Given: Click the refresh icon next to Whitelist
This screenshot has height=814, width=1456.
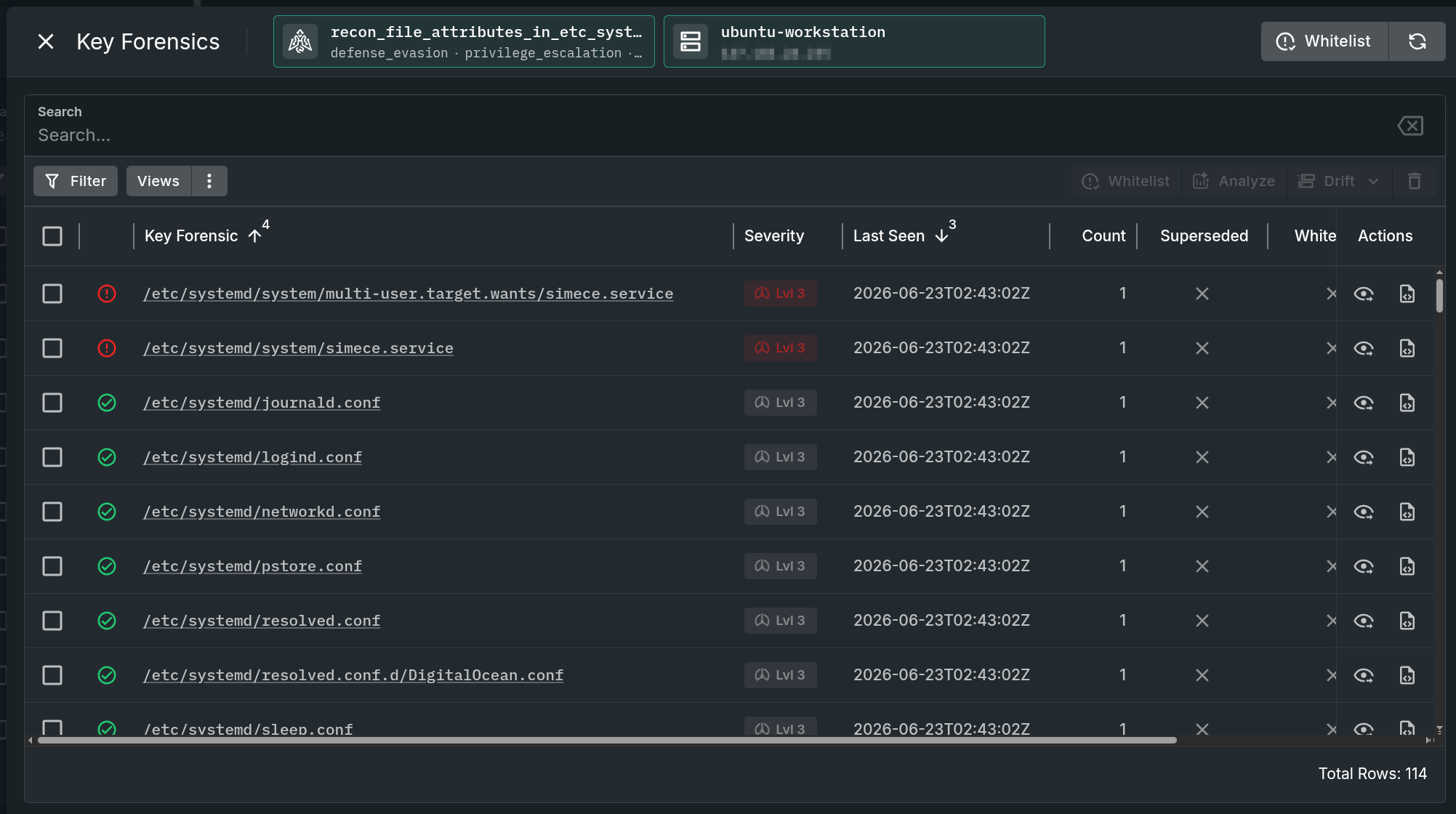Looking at the screenshot, I should pos(1417,41).
